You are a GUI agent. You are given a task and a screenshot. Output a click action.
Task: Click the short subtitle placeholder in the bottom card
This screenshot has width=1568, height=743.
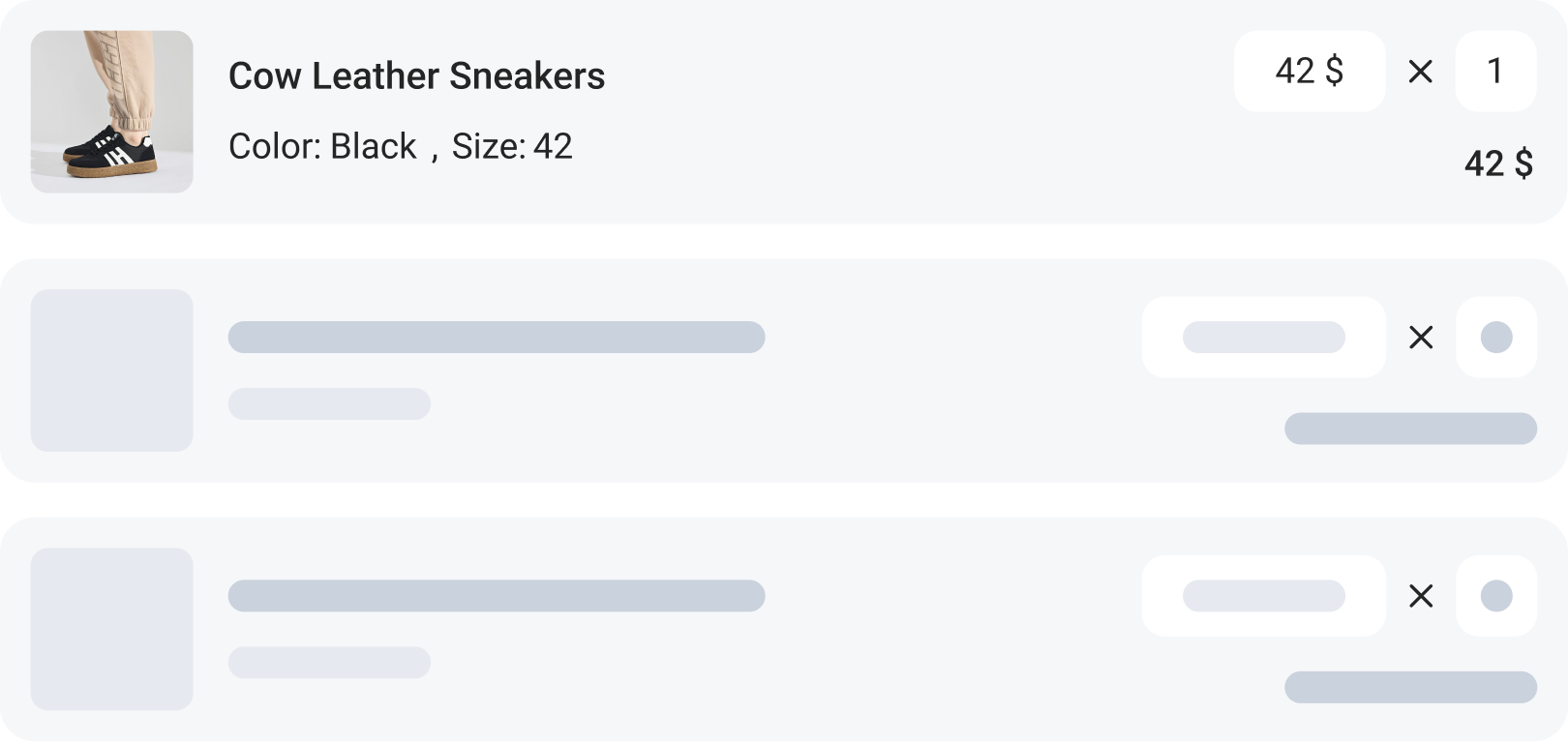point(329,663)
